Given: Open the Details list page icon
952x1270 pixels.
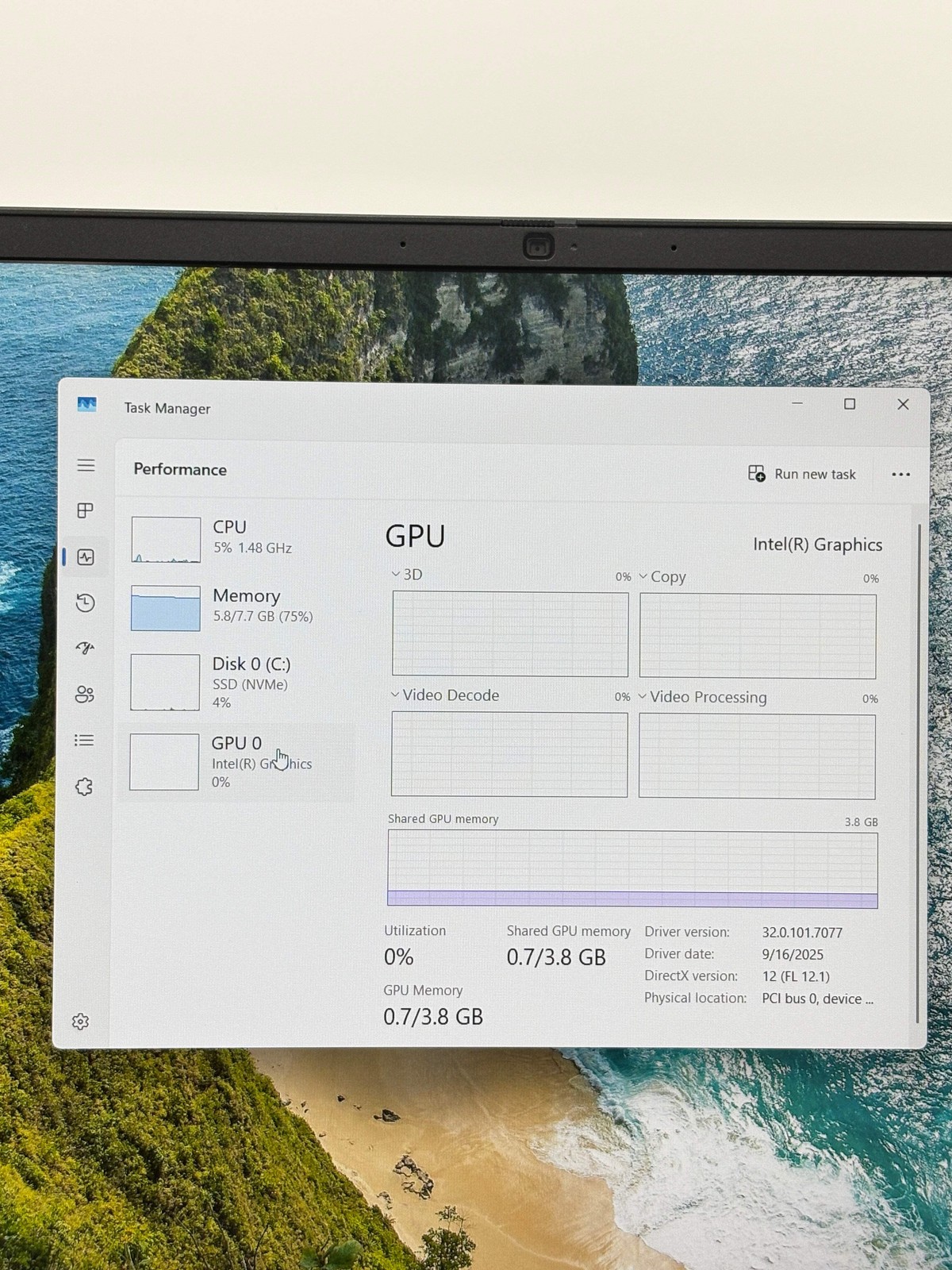Looking at the screenshot, I should tap(84, 741).
